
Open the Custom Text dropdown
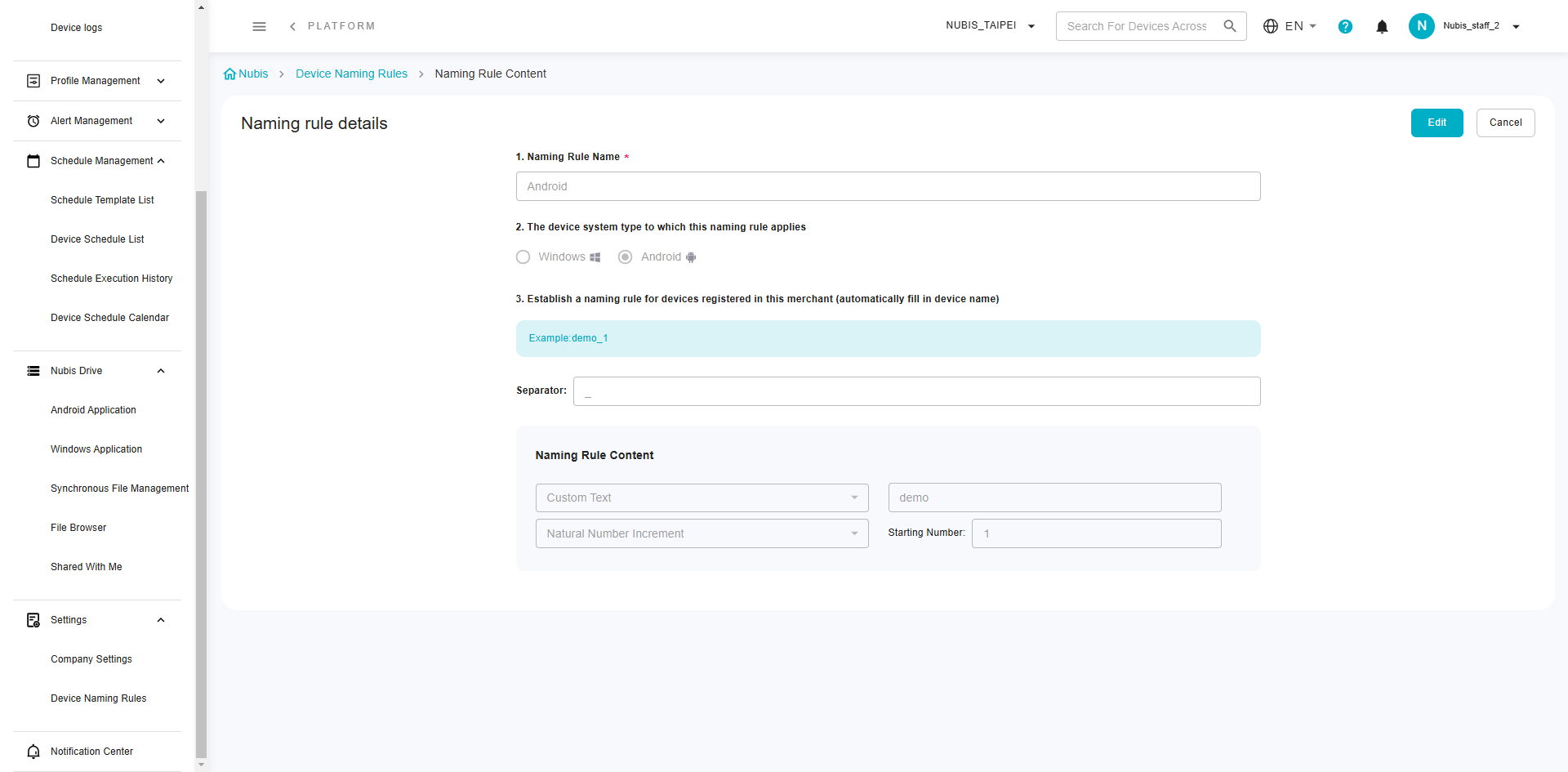(702, 498)
